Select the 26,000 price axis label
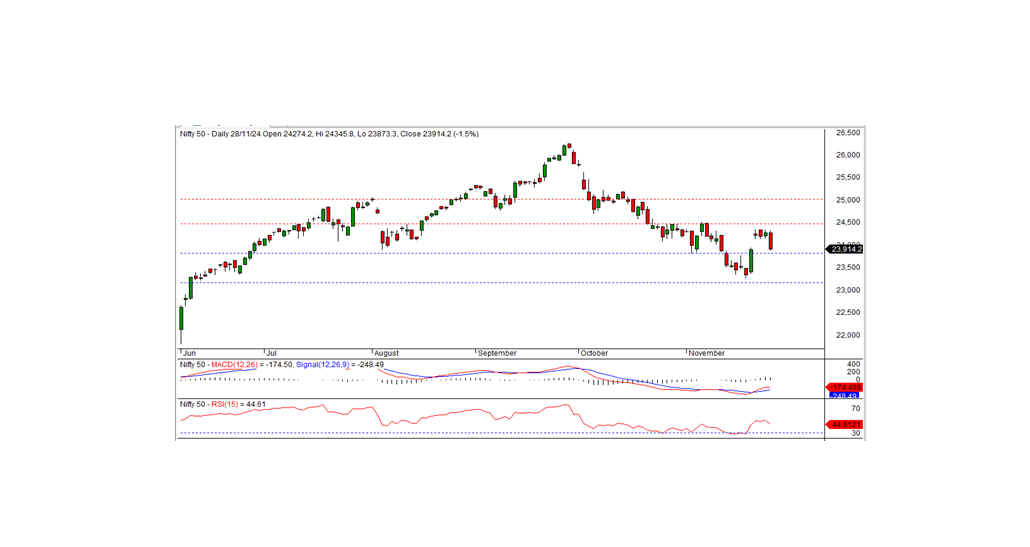Image resolution: width=1030 pixels, height=547 pixels. coord(847,155)
